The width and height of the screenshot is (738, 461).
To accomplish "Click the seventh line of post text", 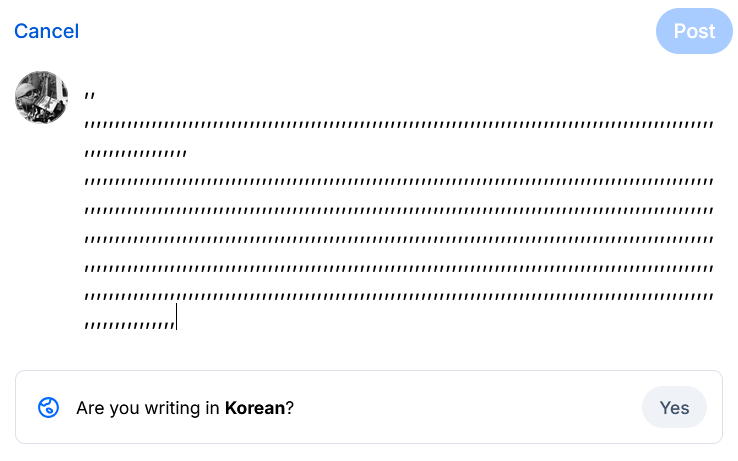I will pos(400,268).
